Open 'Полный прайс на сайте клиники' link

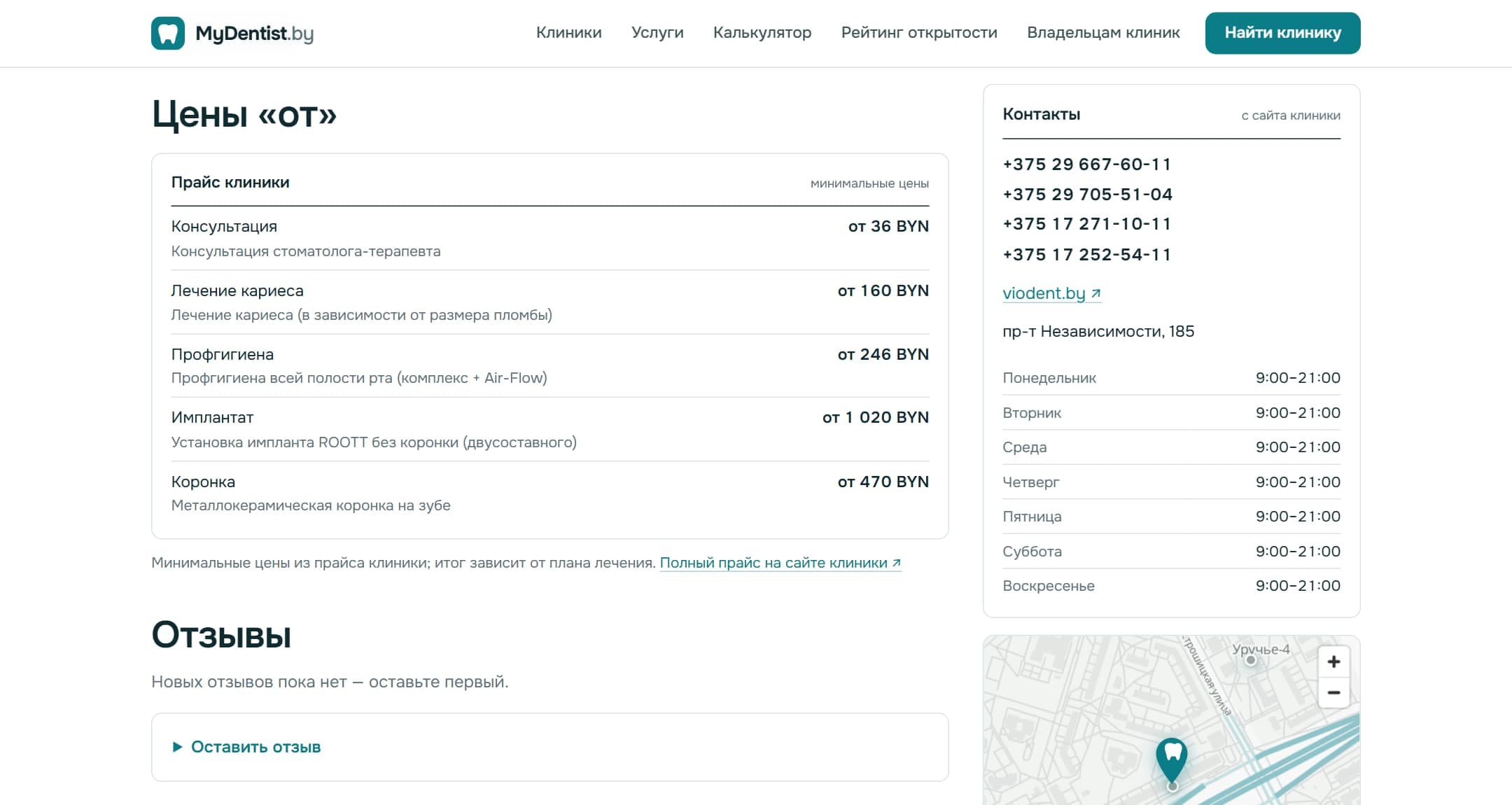[780, 563]
